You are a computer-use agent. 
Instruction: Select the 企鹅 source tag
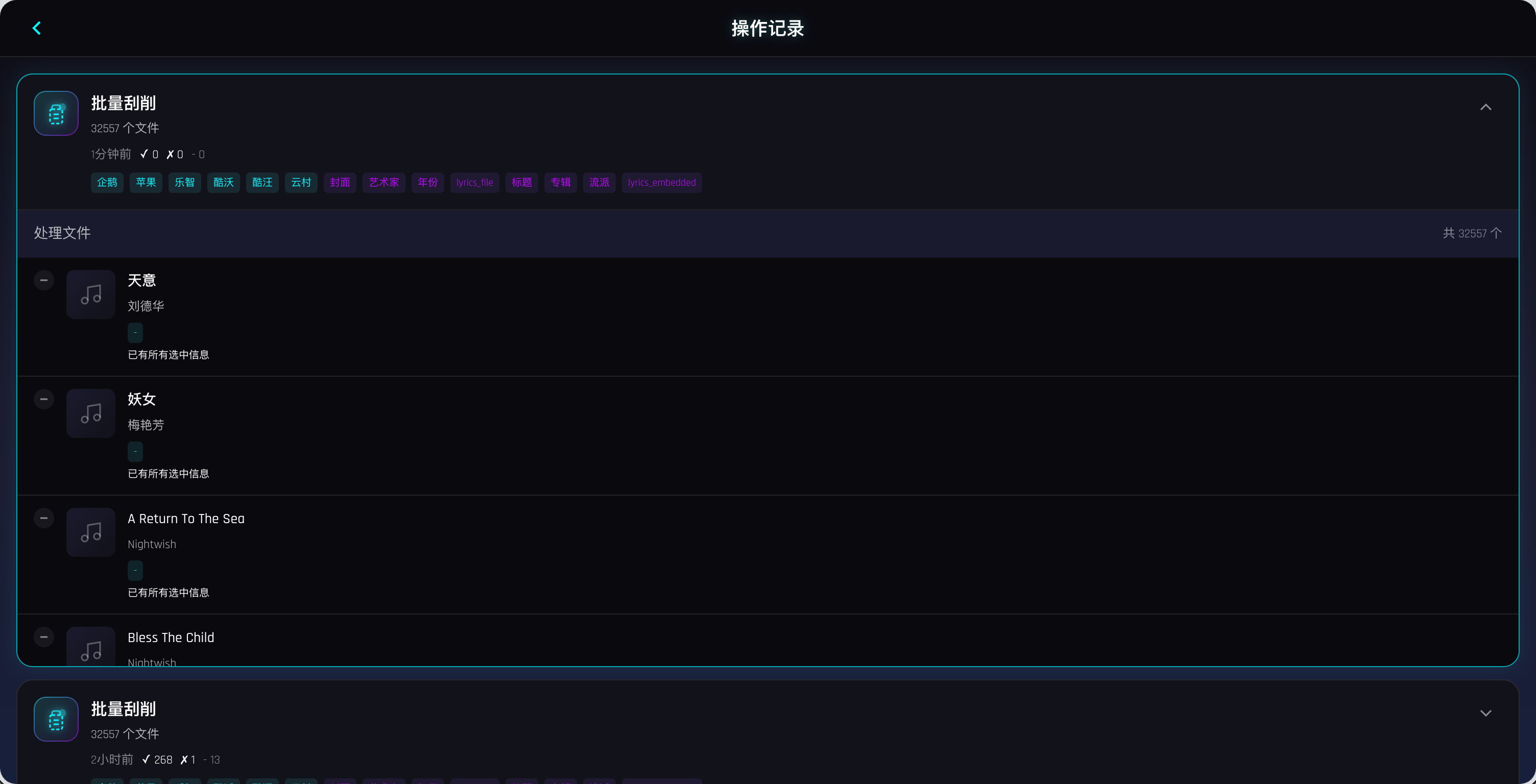click(107, 182)
